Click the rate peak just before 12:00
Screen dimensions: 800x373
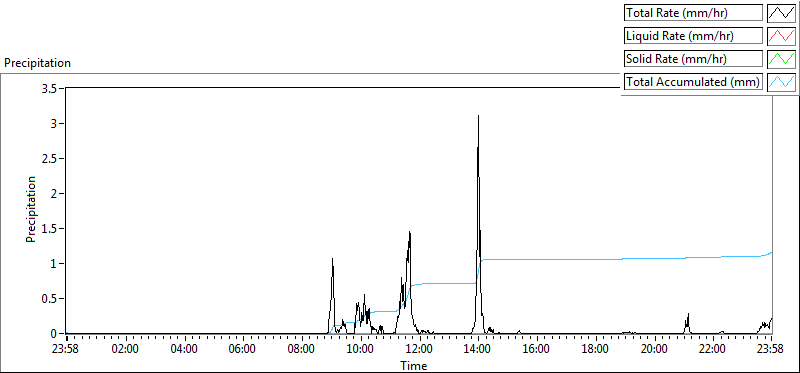(409, 233)
